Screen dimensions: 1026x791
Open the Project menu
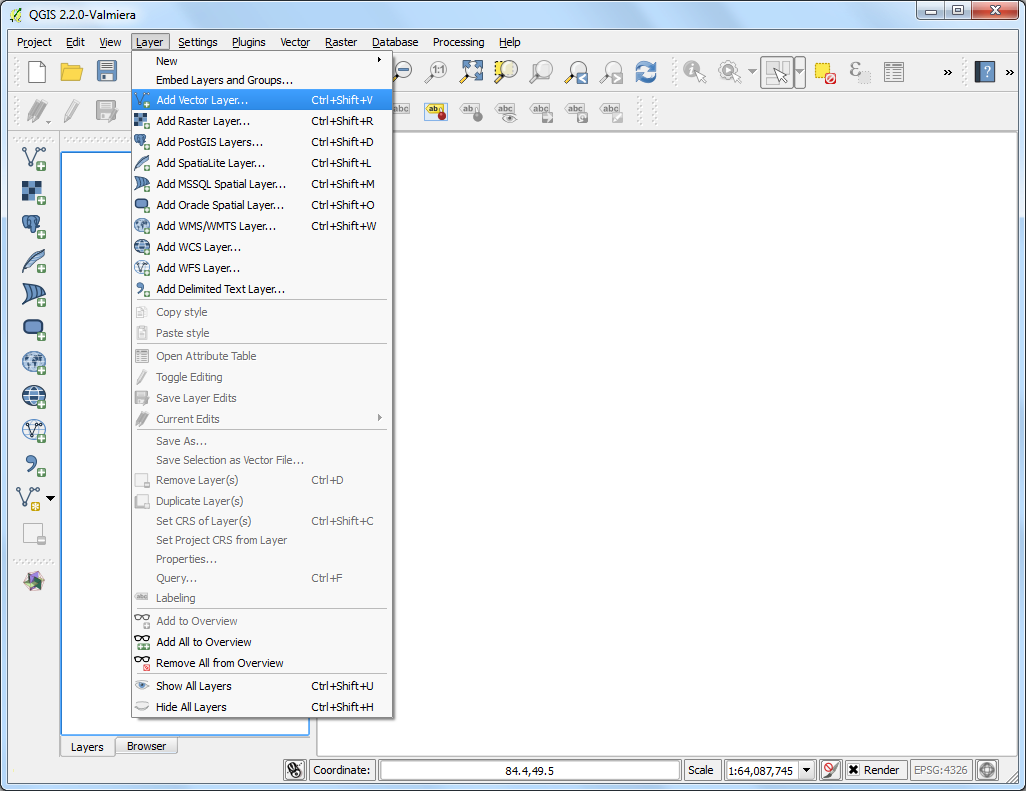click(34, 42)
